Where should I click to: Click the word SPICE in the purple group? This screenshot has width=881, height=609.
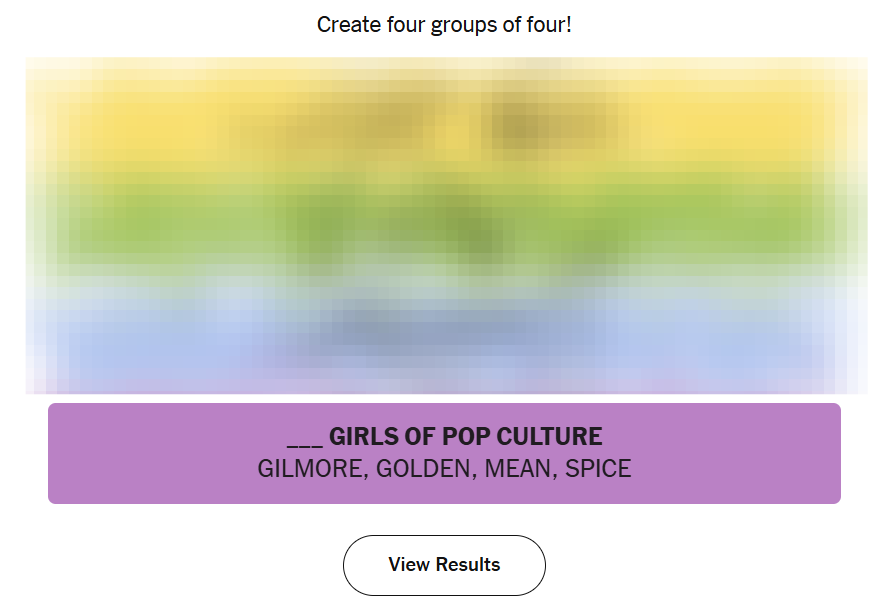pyautogui.click(x=598, y=469)
